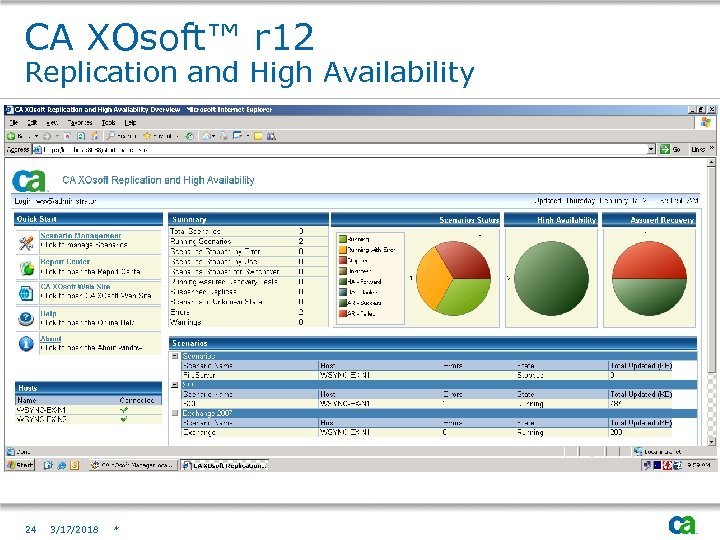Switch to CA XOsoft Manager taskbar window

tap(133, 465)
